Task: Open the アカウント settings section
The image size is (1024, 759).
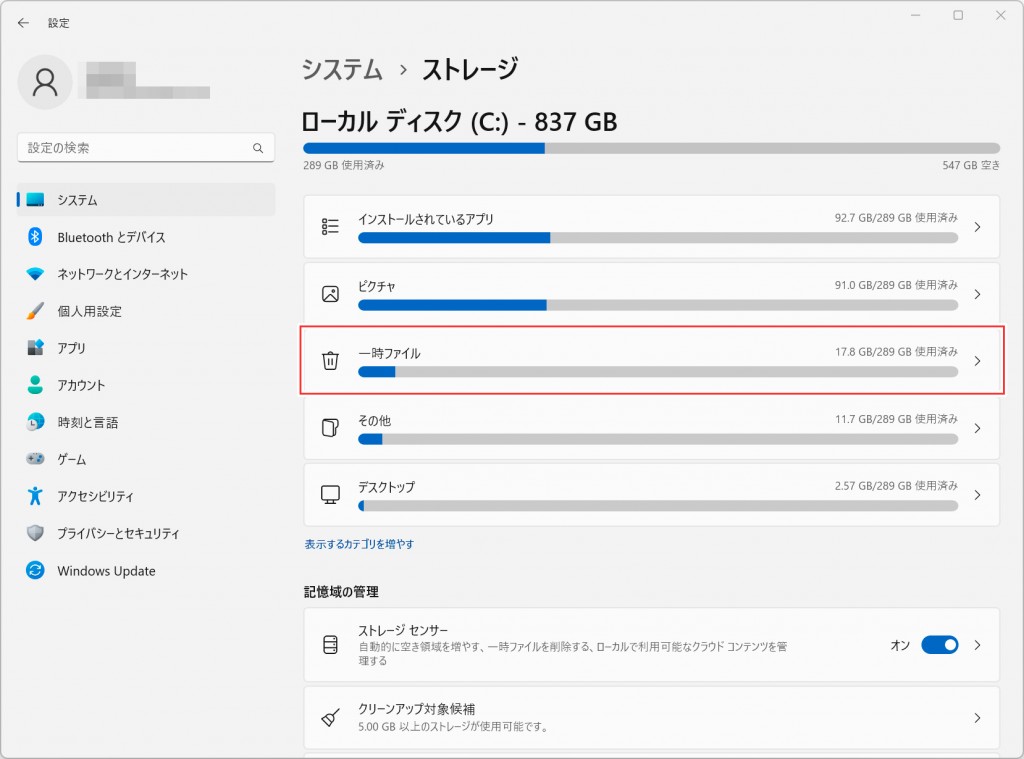Action: pos(81,385)
